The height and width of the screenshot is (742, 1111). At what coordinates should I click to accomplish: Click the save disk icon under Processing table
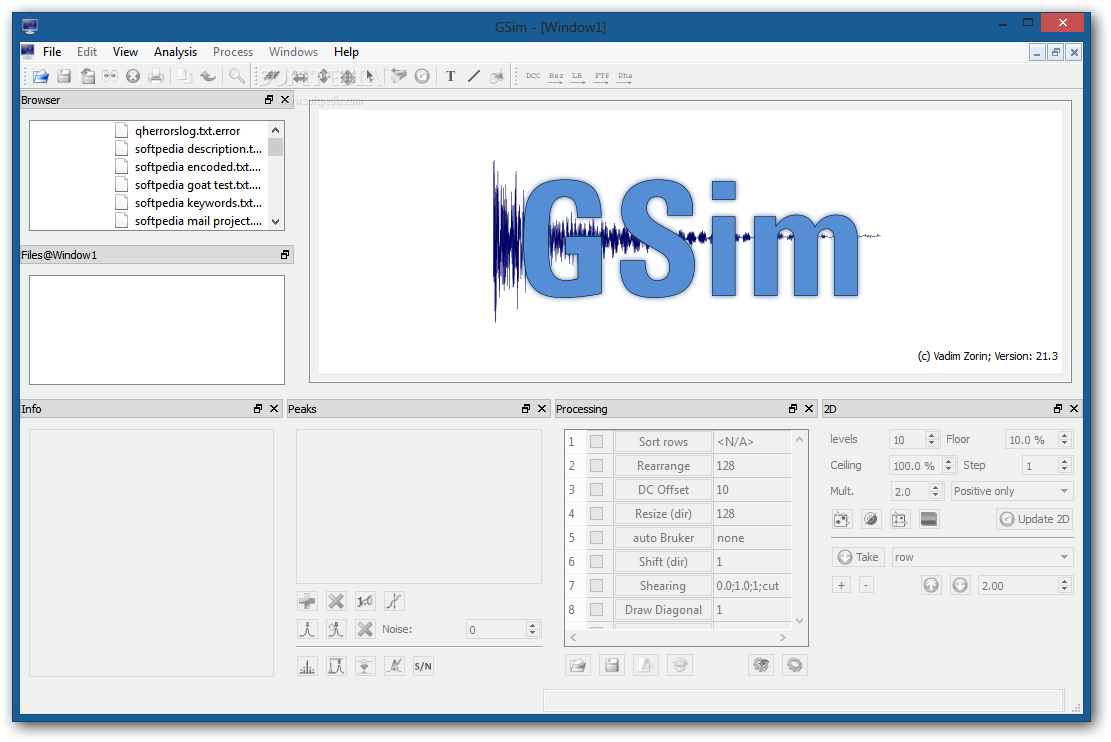pyautogui.click(x=611, y=665)
